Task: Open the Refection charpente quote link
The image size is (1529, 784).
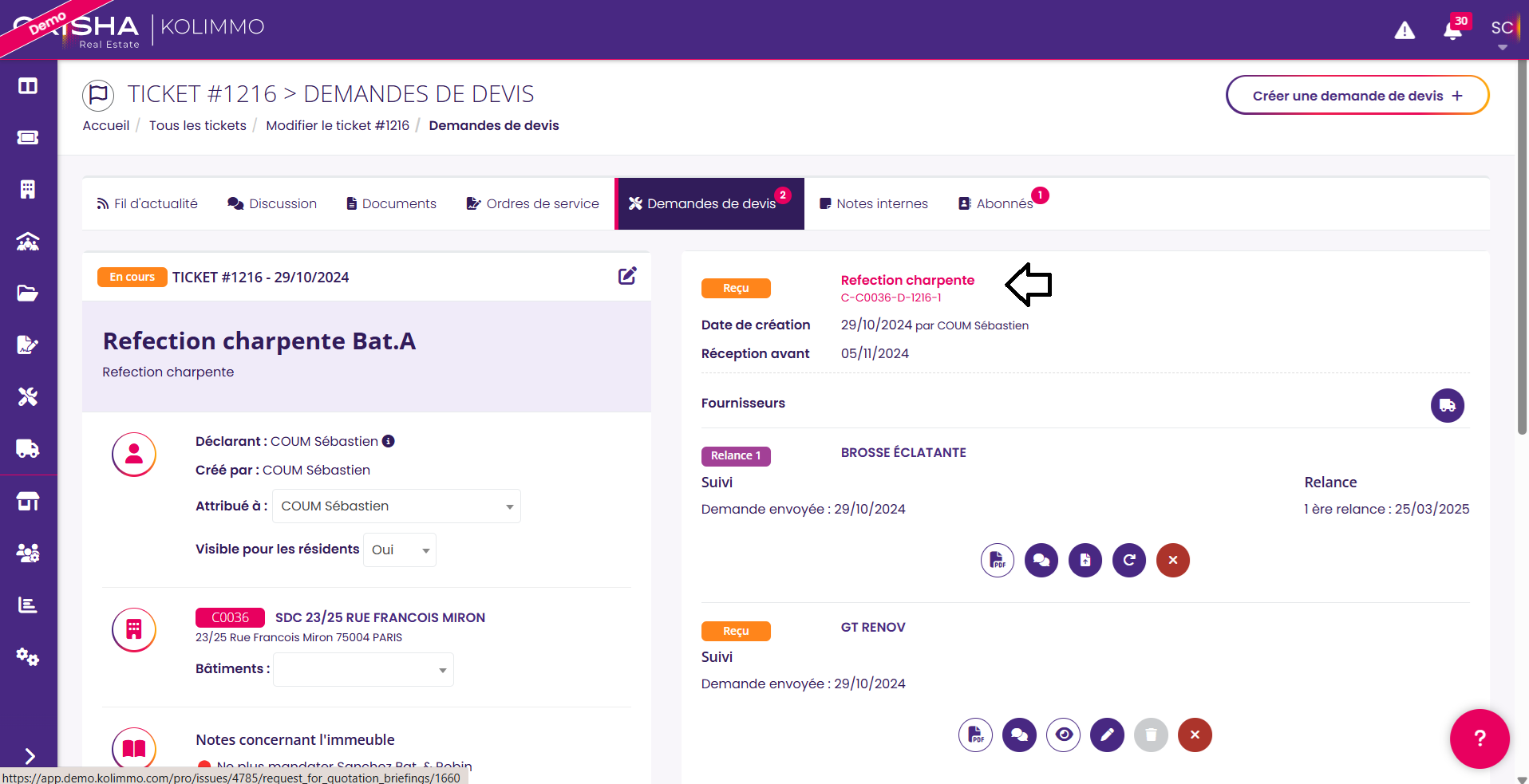Action: [907, 280]
